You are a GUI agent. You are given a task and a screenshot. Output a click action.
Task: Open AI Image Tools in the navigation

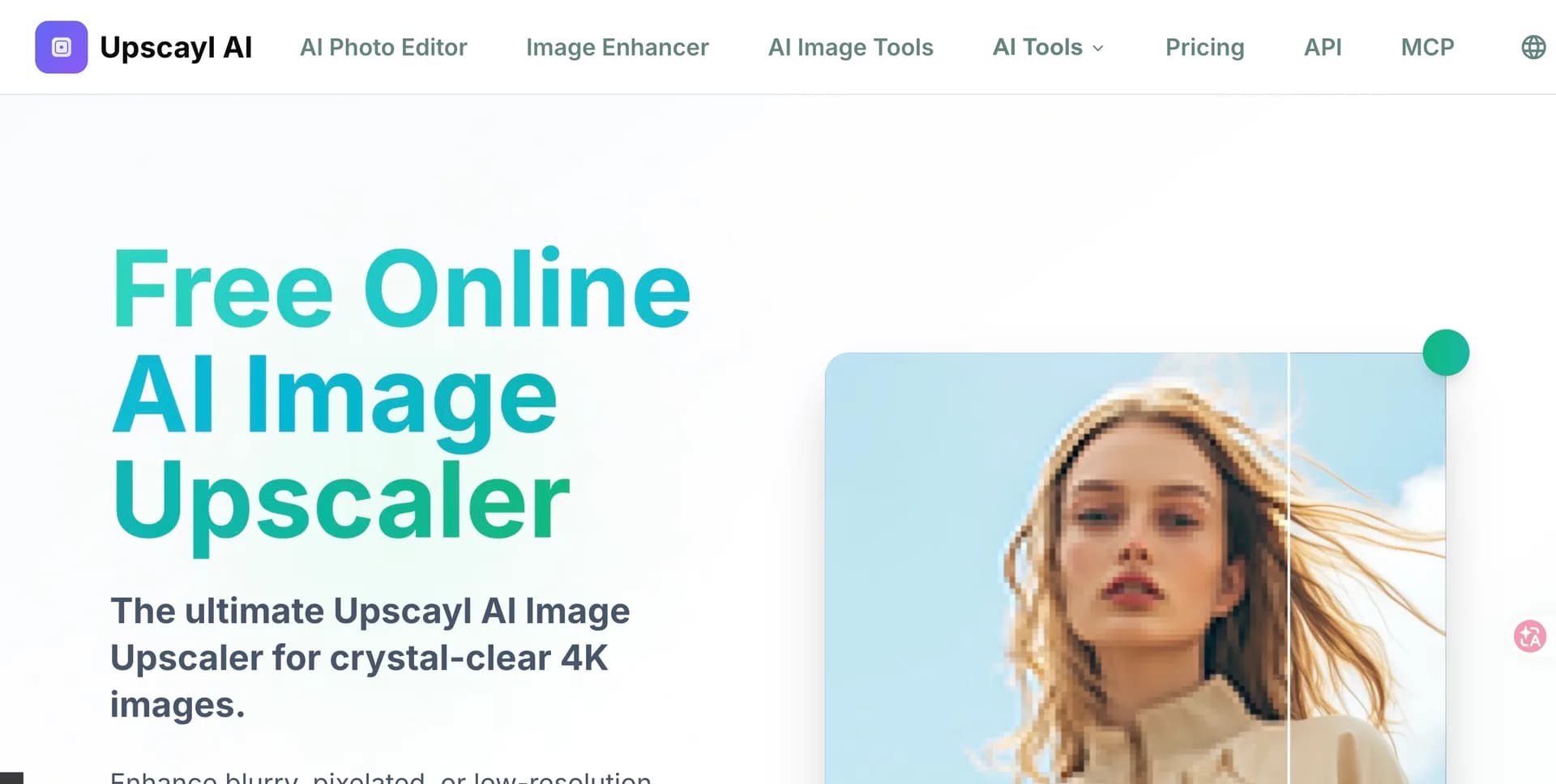[850, 47]
